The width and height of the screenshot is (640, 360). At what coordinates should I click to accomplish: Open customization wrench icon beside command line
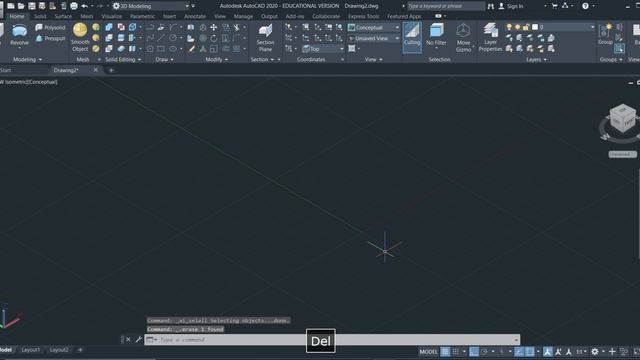(138, 339)
